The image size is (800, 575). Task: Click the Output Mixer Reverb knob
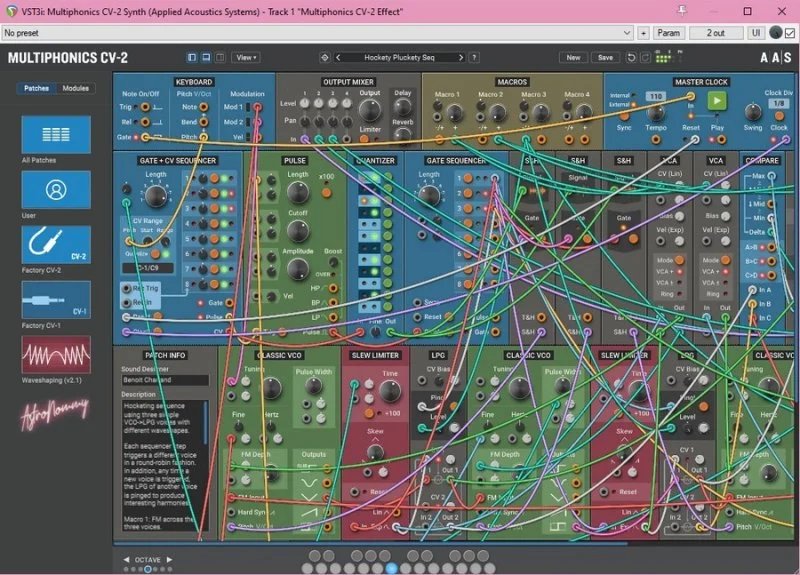(403, 135)
